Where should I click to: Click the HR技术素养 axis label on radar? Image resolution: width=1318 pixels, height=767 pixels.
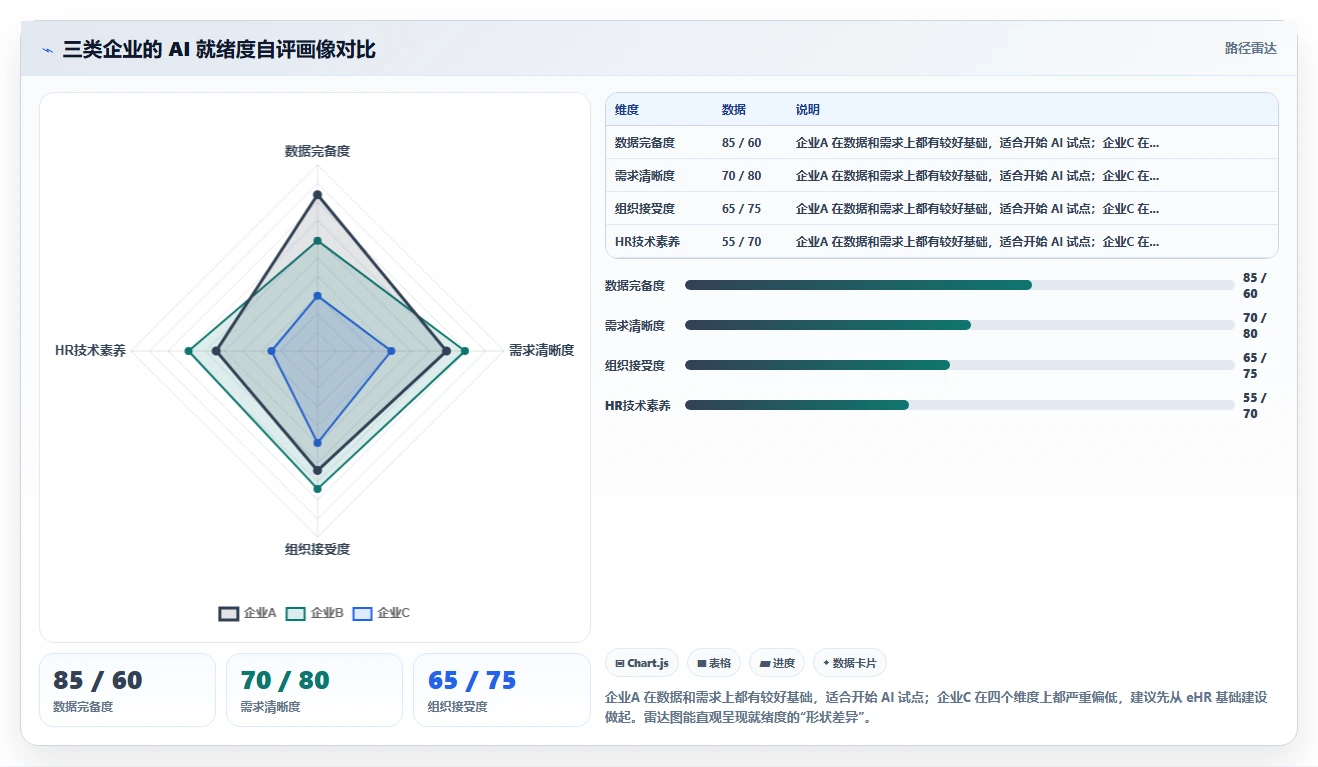pyautogui.click(x=91, y=350)
